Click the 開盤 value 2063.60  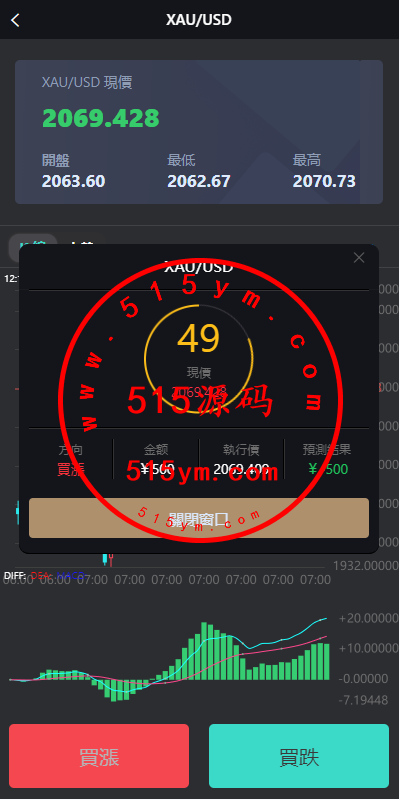pos(73,181)
